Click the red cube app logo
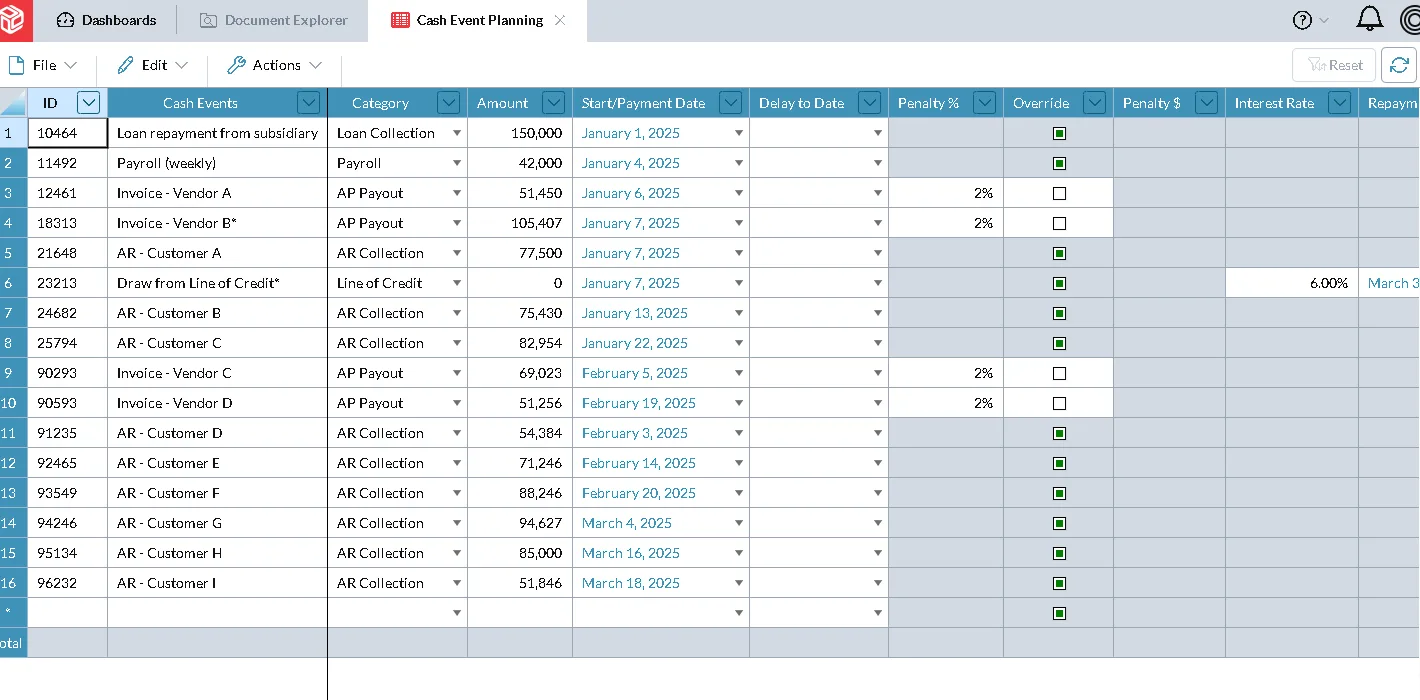Viewport: 1420px width, 700px height. tap(16, 20)
